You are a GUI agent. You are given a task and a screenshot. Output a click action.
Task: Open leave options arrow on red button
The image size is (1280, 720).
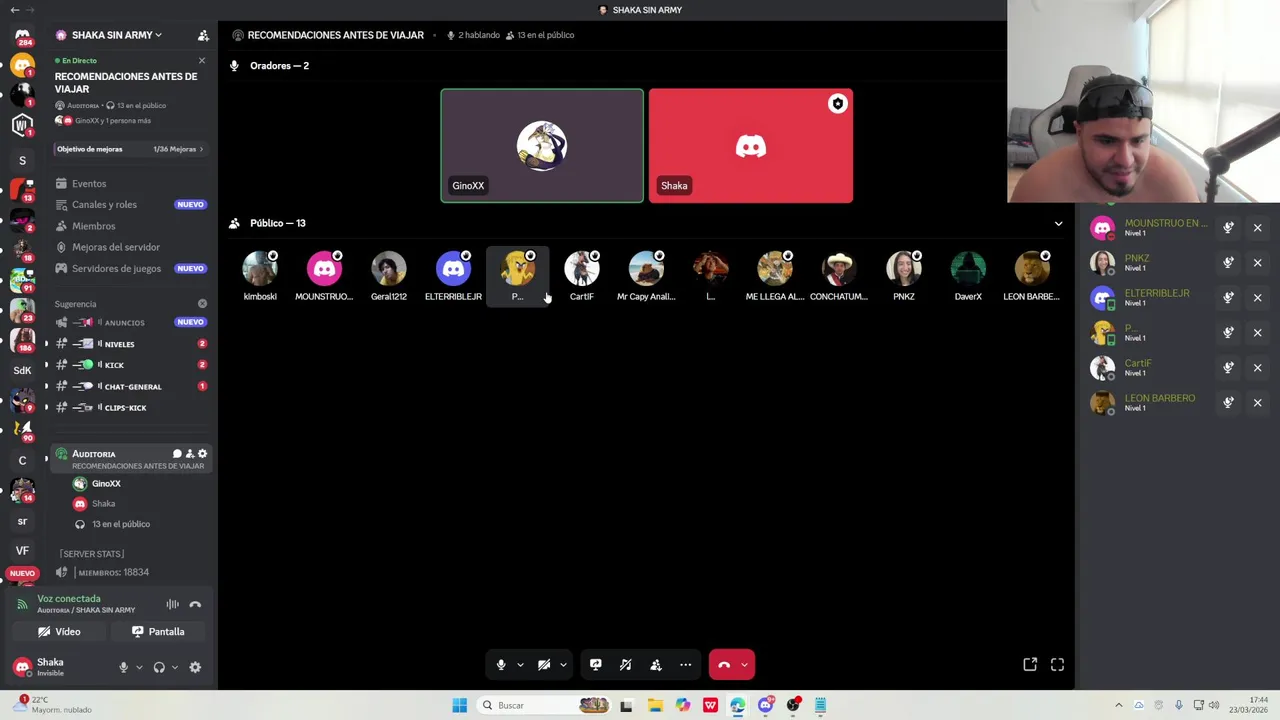click(x=744, y=664)
